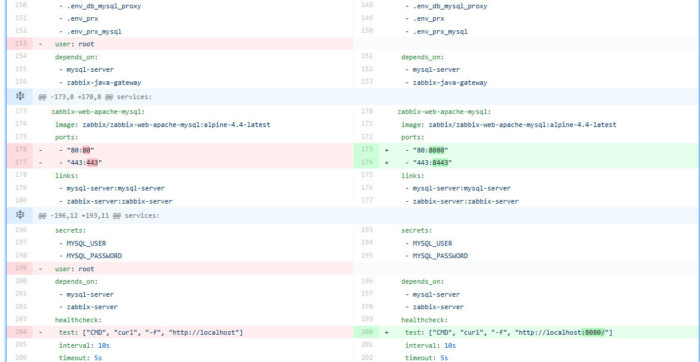The width and height of the screenshot is (700, 362).
Task: Click line number 200 beside added test line
Action: coord(367,332)
